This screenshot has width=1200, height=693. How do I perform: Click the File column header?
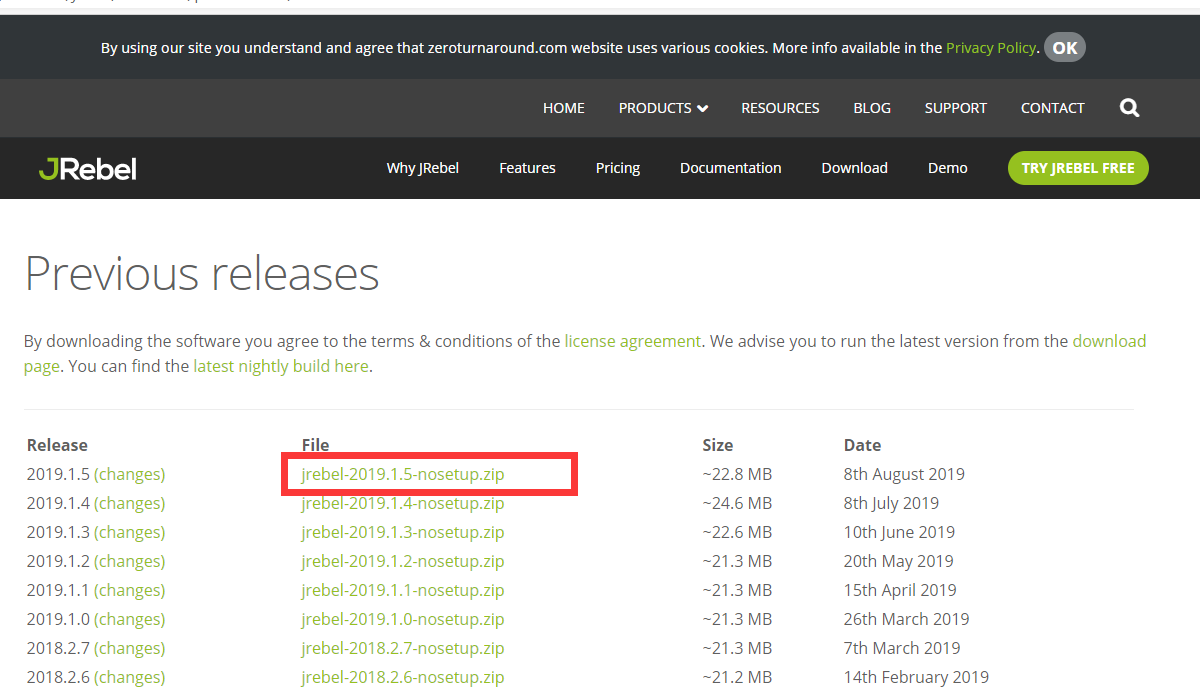tap(315, 445)
